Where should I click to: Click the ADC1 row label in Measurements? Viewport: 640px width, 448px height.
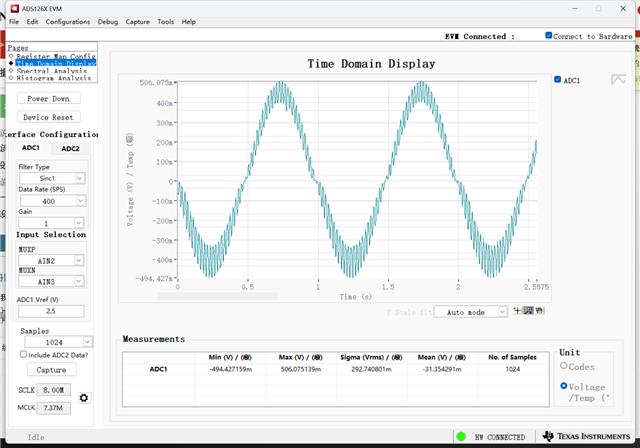coord(158,369)
